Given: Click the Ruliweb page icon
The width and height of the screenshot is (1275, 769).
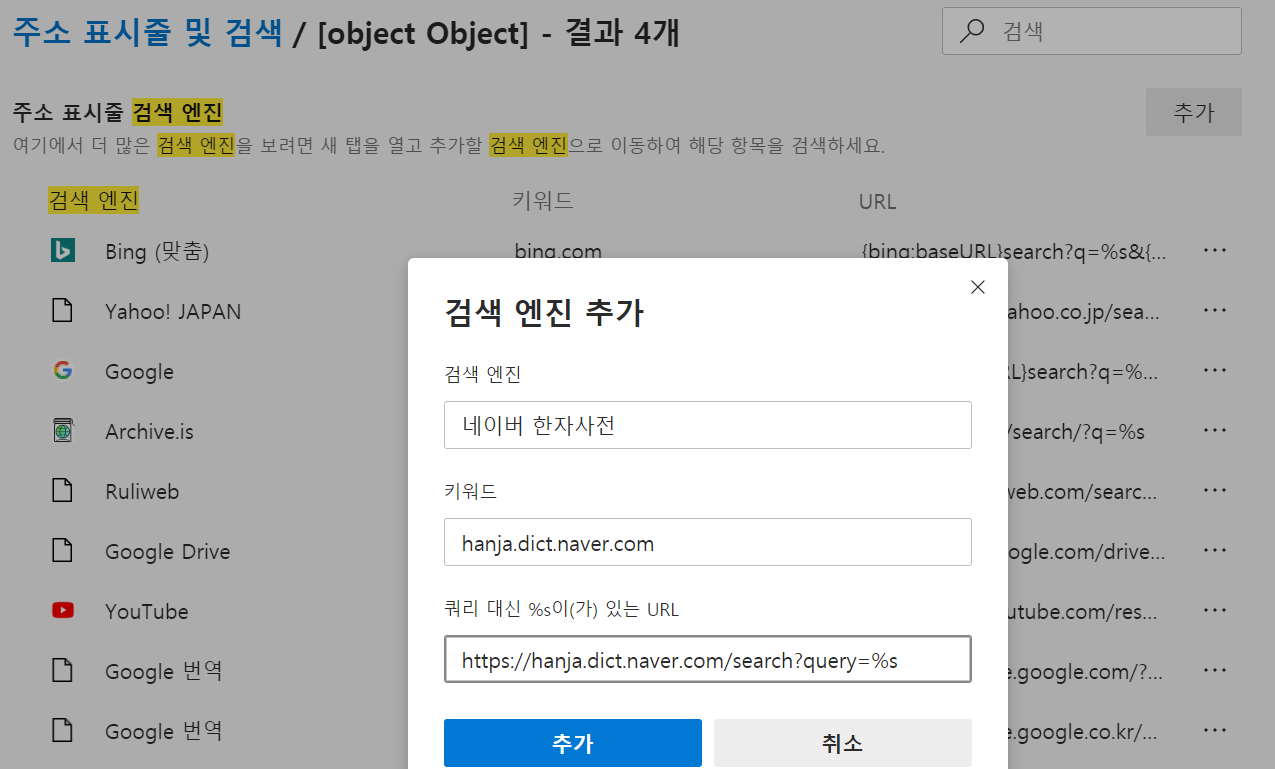Looking at the screenshot, I should coord(63,491).
